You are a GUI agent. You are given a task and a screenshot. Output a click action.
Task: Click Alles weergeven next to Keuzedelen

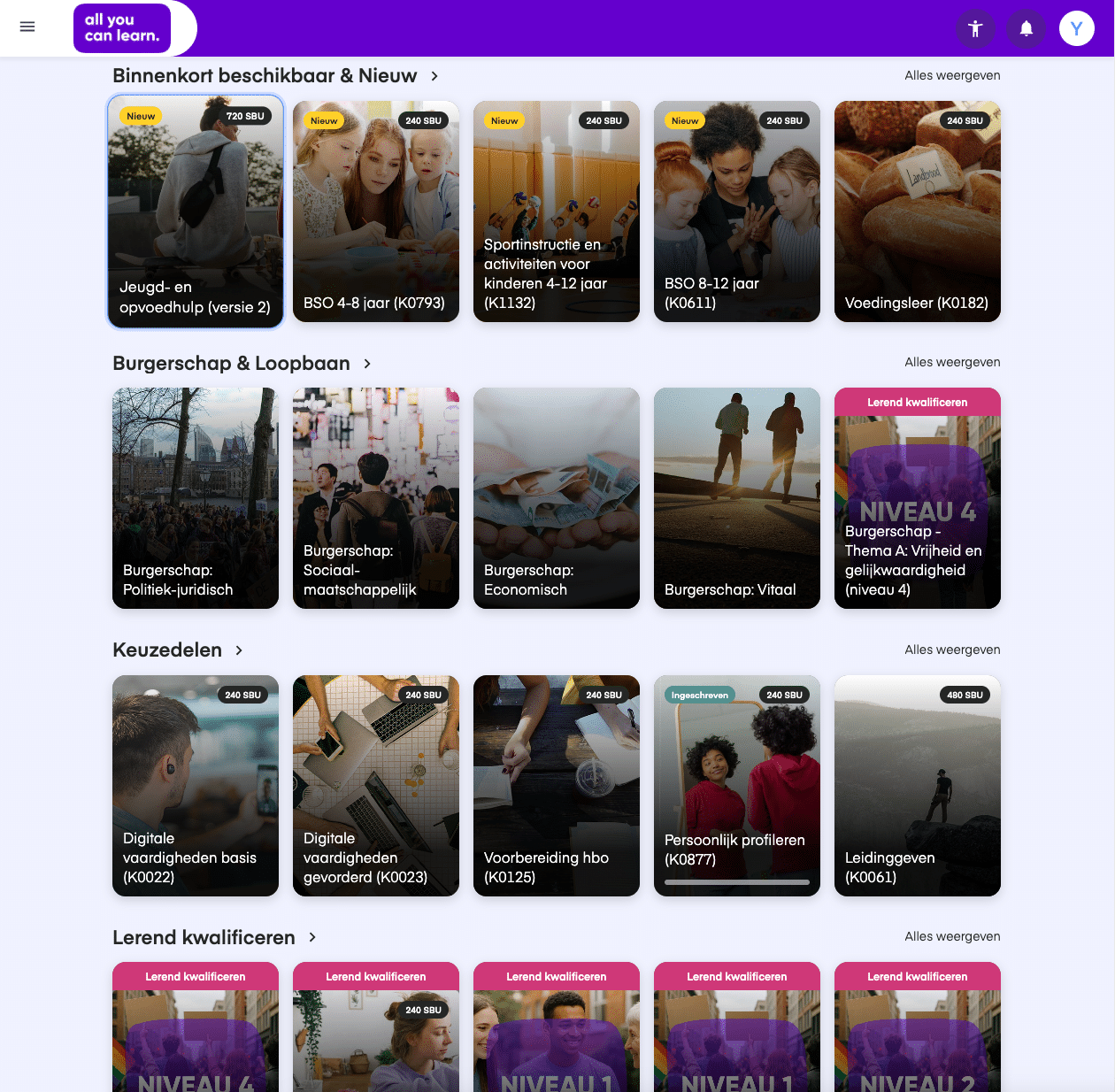tap(952, 650)
